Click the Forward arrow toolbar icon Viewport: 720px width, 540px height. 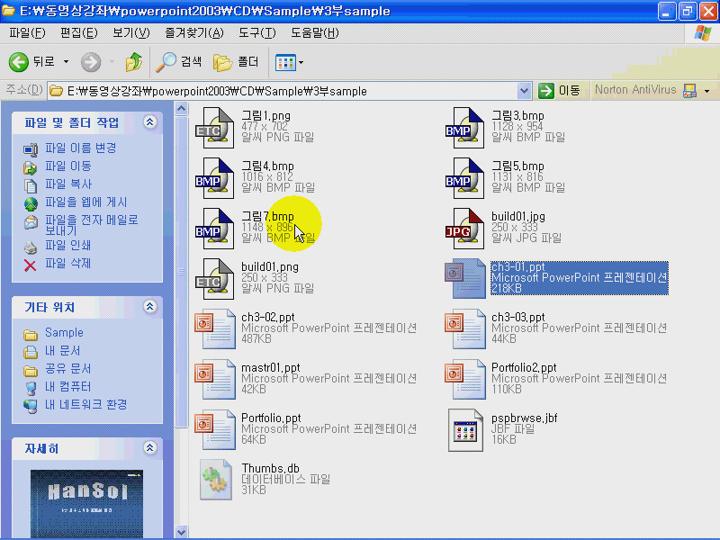coord(91,62)
